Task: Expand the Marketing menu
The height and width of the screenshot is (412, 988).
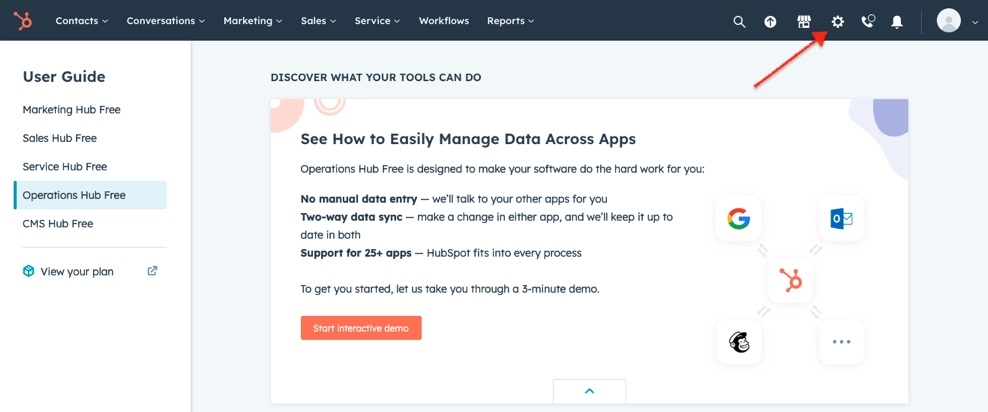Action: pyautogui.click(x=253, y=21)
